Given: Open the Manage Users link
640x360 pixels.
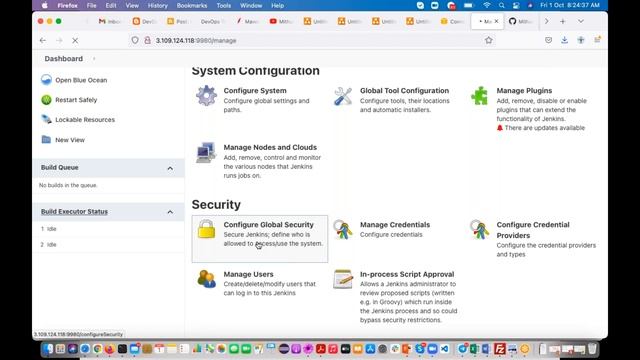Looking at the screenshot, I should (x=248, y=274).
